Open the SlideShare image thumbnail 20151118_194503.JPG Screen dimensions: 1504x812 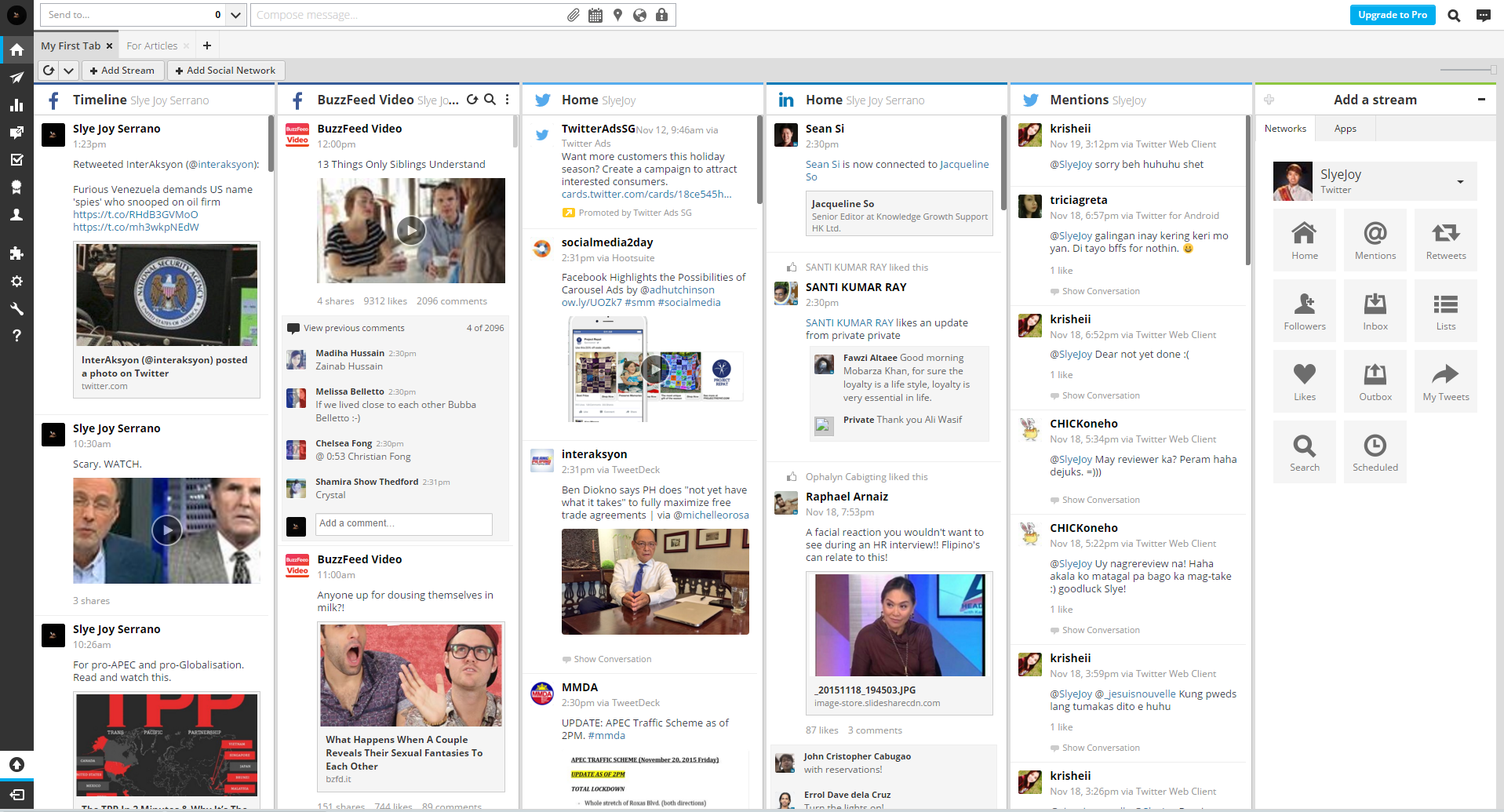tap(900, 624)
